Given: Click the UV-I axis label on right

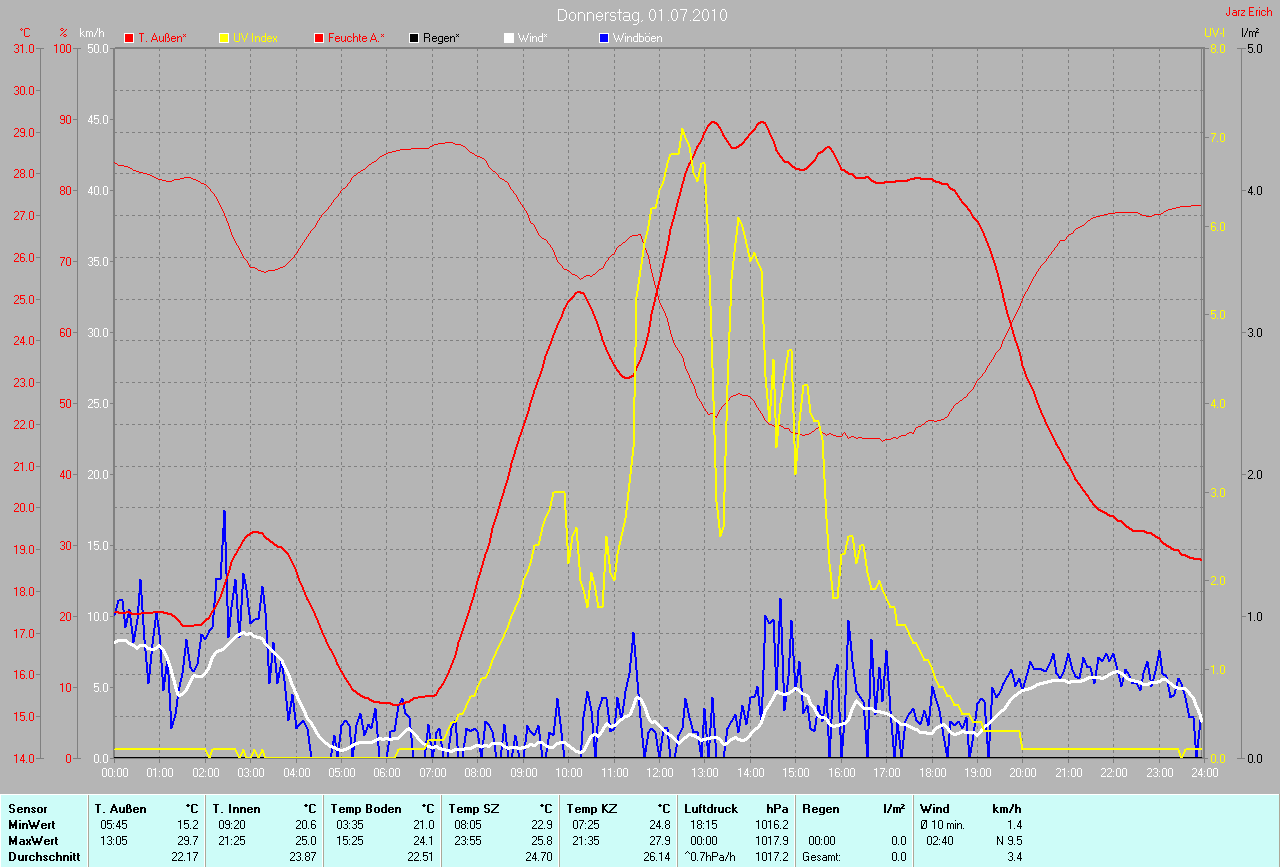Looking at the screenshot, I should 1214,32.
